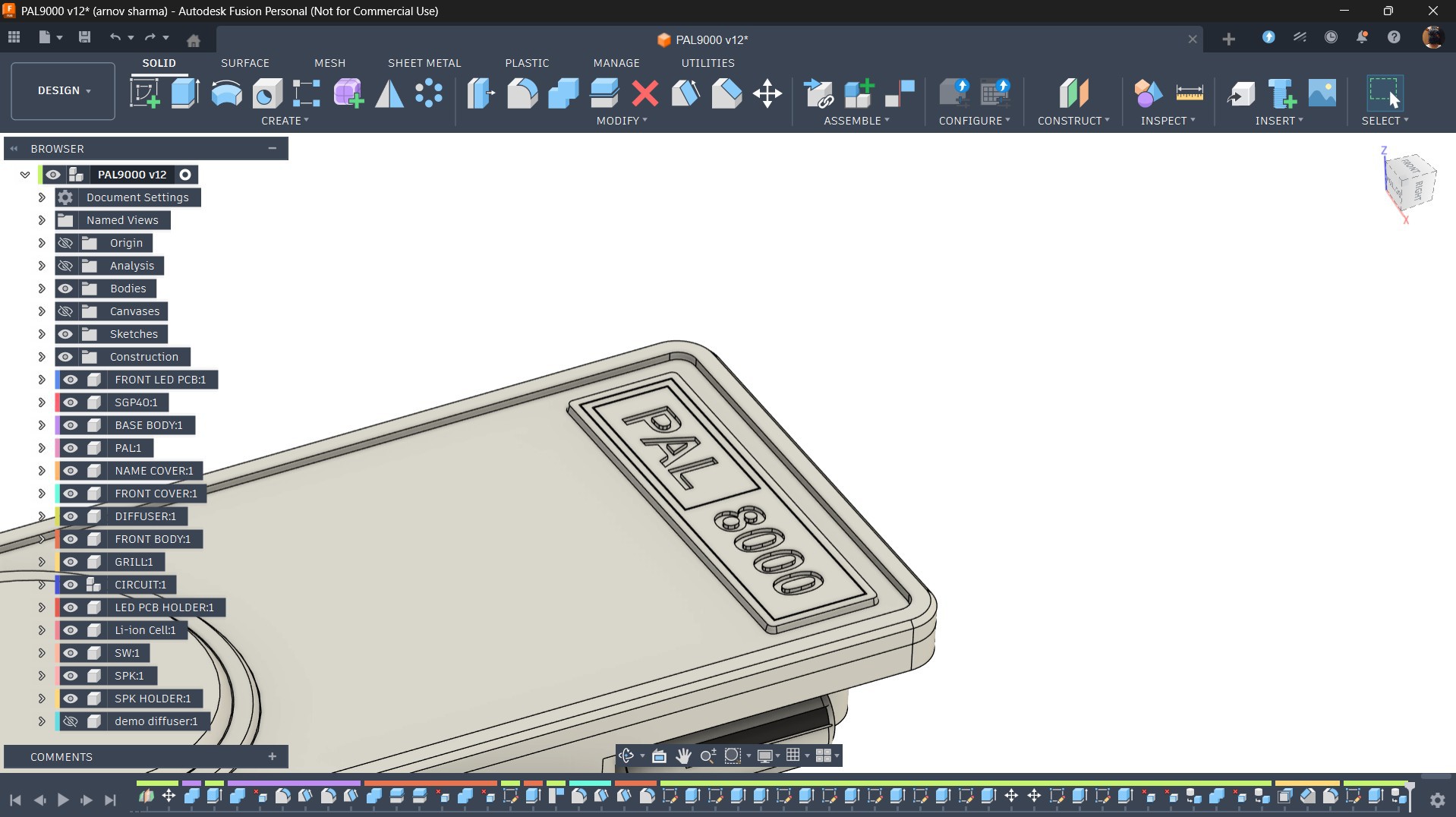1456x817 pixels.
Task: Expand the CIRCUIT:1 component tree
Action: [42, 585]
